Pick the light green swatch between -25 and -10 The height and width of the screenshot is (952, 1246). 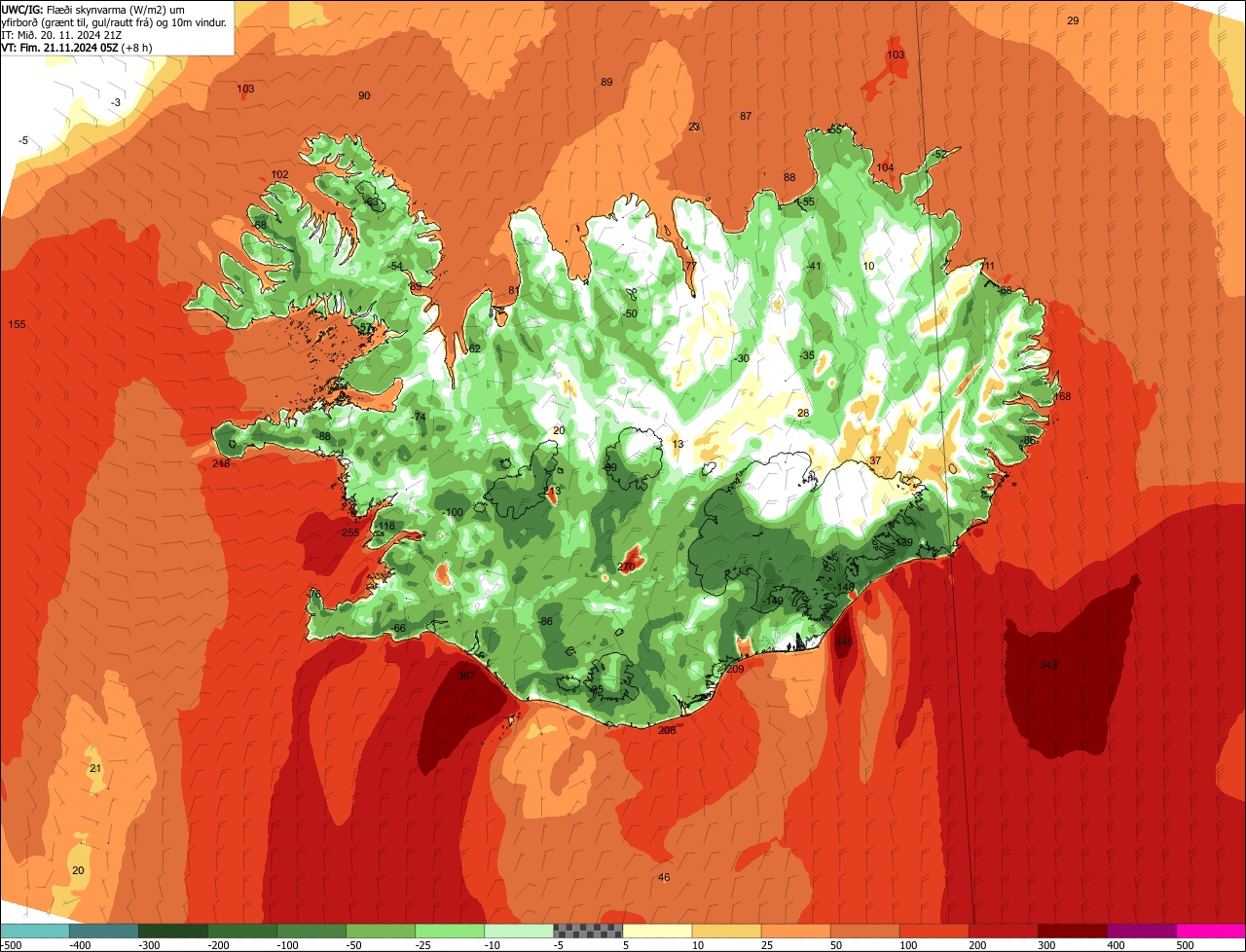click(450, 931)
